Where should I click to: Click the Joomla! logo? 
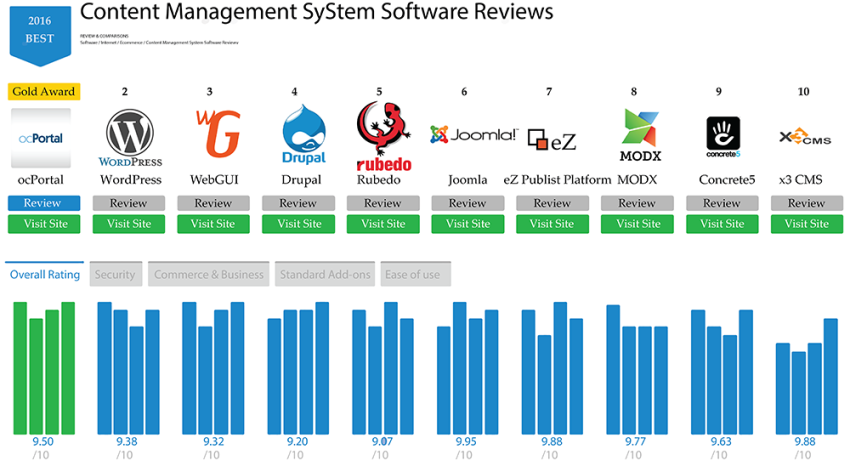(x=473, y=134)
